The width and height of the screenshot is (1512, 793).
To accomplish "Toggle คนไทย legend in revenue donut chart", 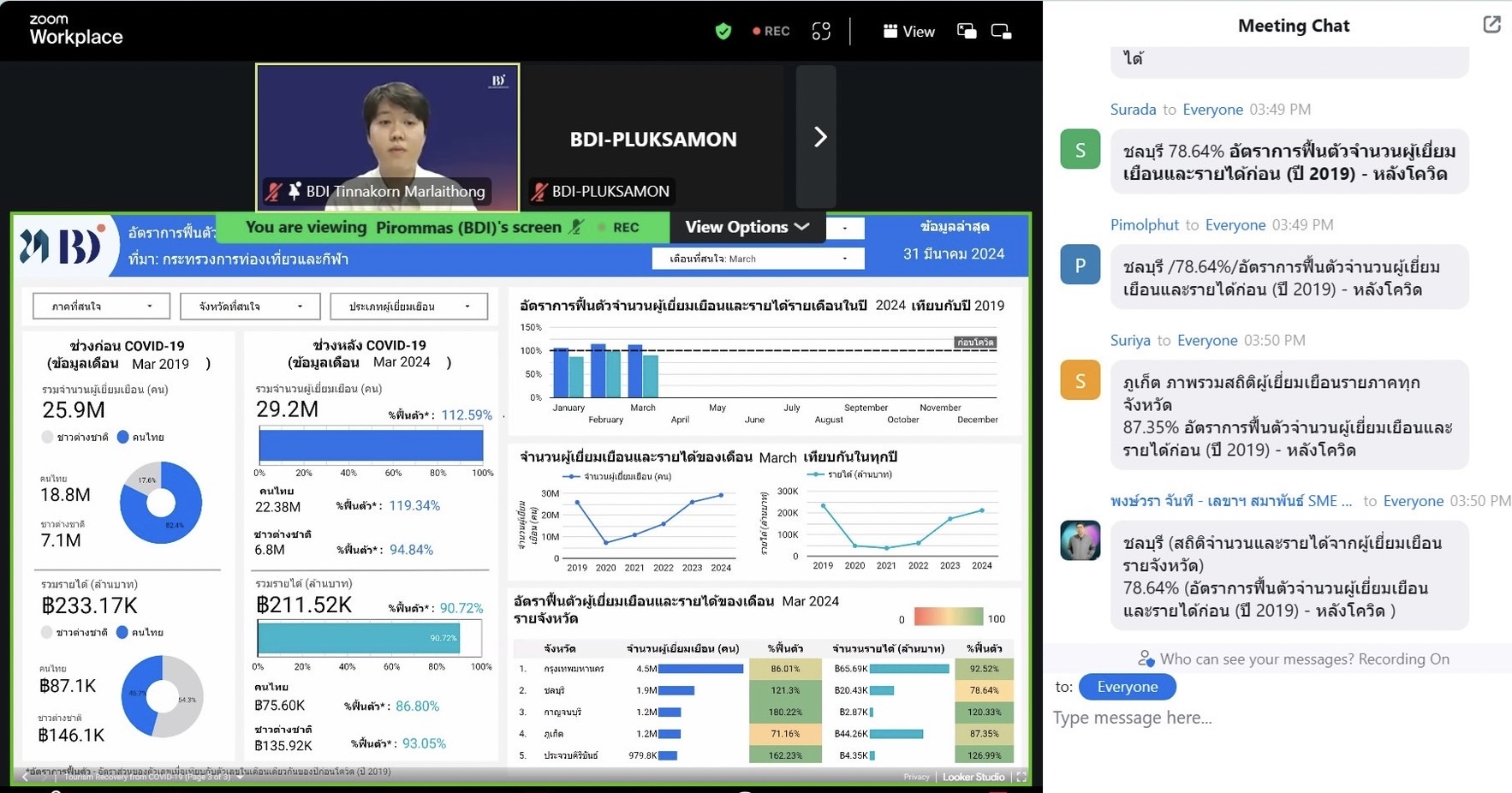I will [141, 633].
